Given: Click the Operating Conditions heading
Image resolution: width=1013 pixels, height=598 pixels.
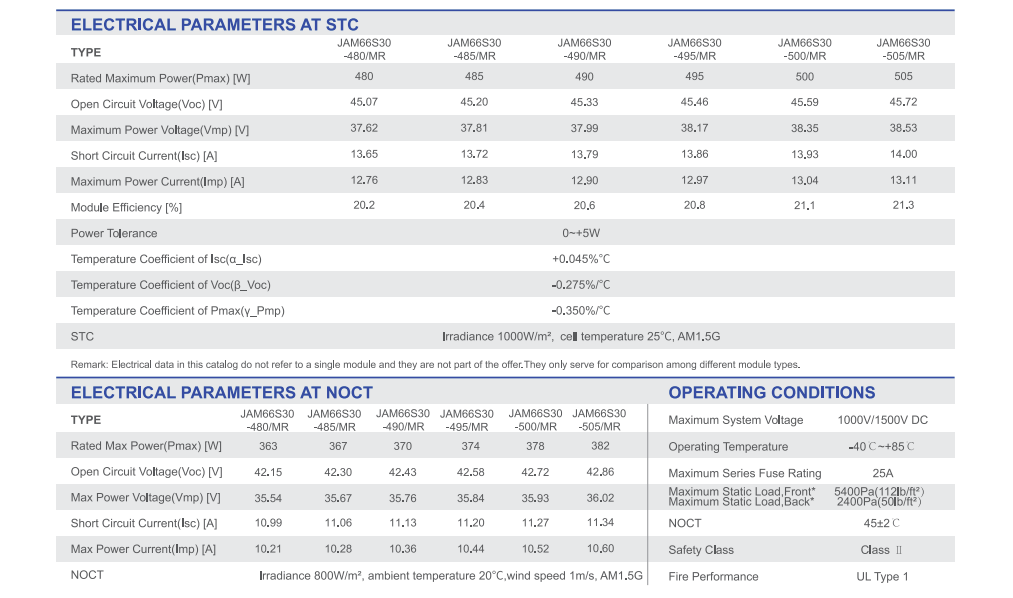Looking at the screenshot, I should (x=771, y=393).
